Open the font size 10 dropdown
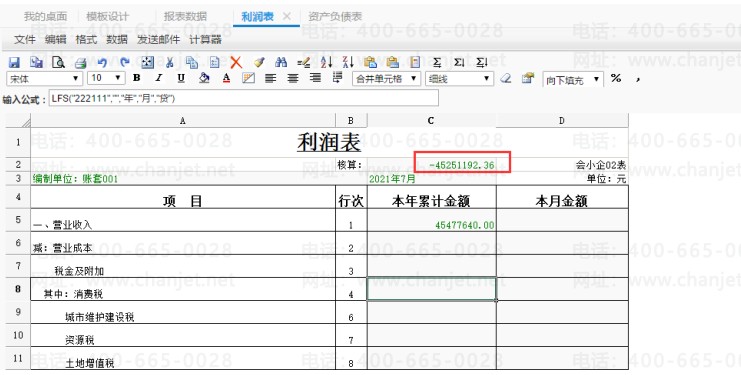This screenshot has width=741, height=375. click(107, 78)
